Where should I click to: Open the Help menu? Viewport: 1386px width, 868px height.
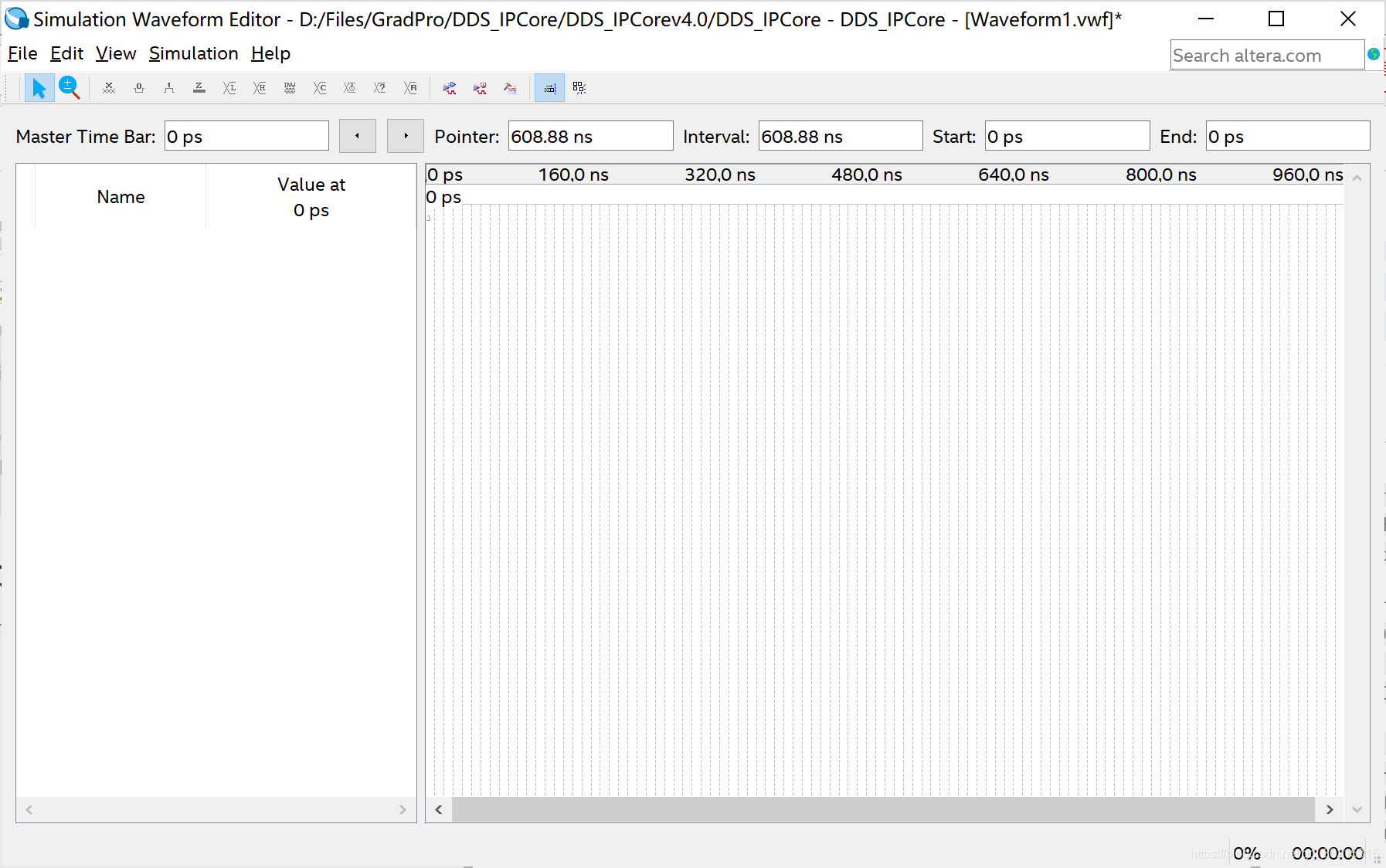(270, 53)
